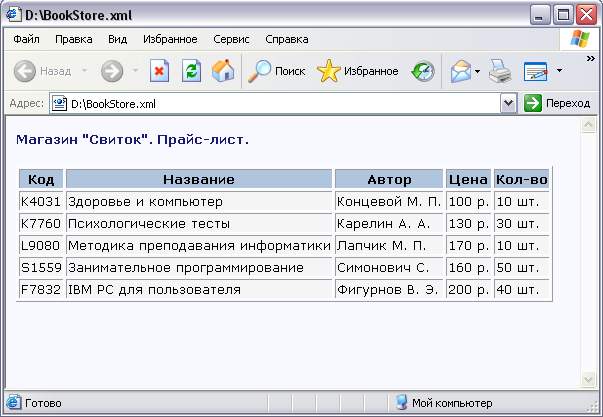Click the code cell K7760
603x417 pixels.
click(41, 224)
